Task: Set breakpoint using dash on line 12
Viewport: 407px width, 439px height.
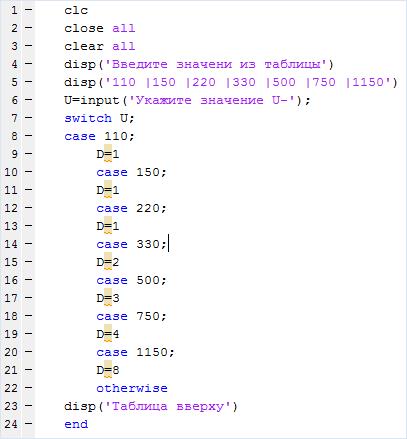Action: [29, 208]
